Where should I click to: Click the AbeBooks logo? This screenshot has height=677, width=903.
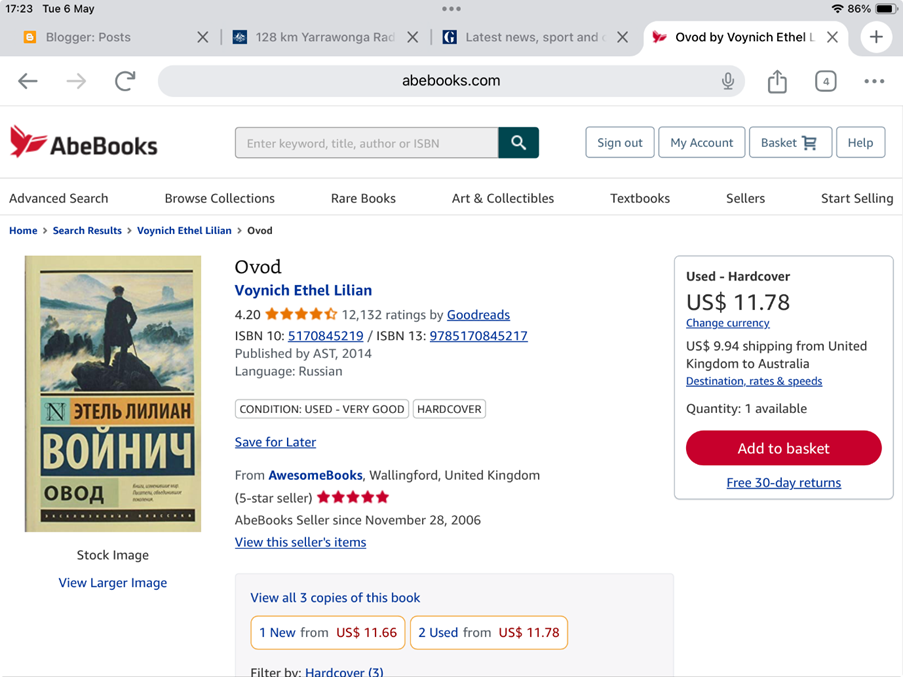point(84,143)
